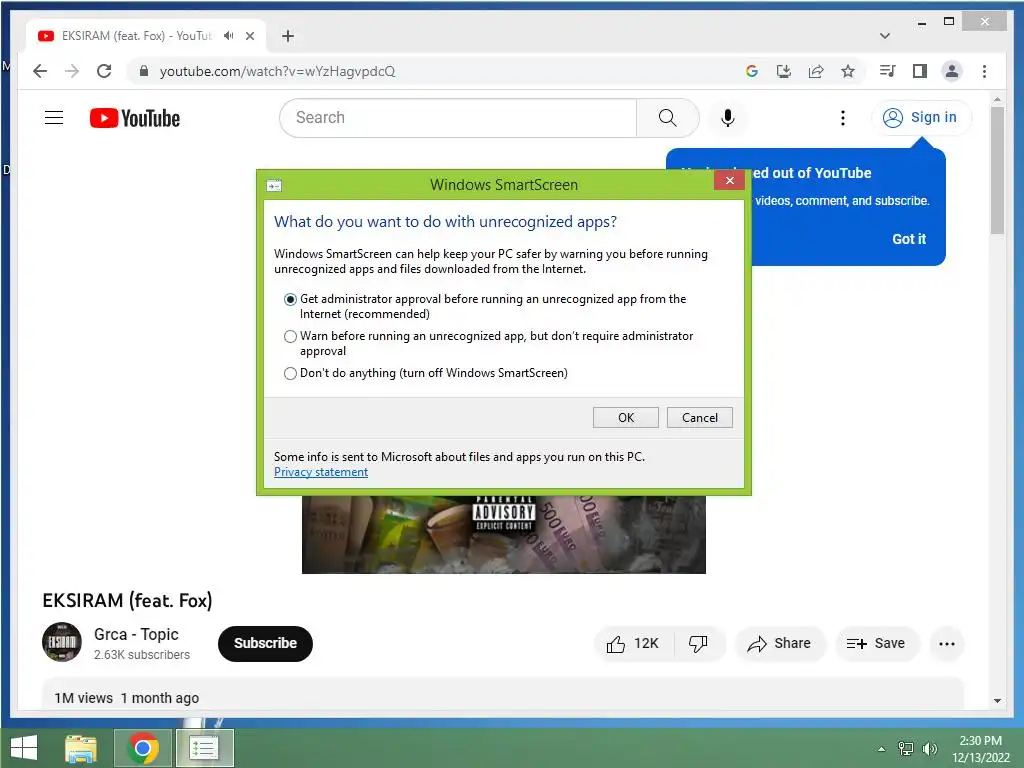The width and height of the screenshot is (1024, 768).
Task: Click the Chrome back arrow
Action: (40, 71)
